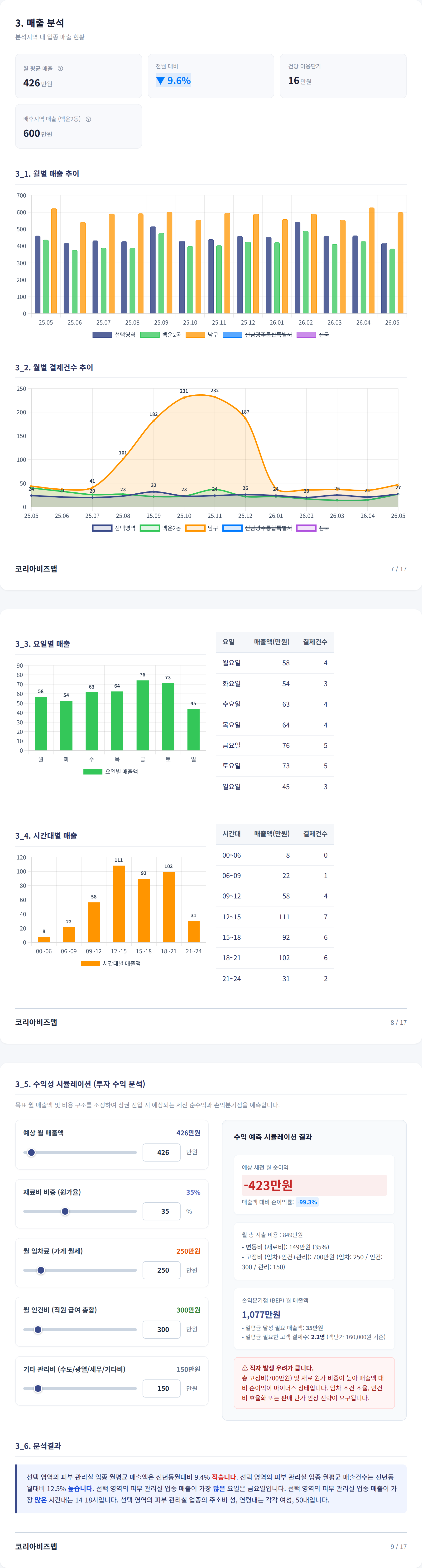Toggle 백운2동 legend in 월별 결제건수 추이 chart
Screen dimensions: 422x1568
(x=161, y=528)
